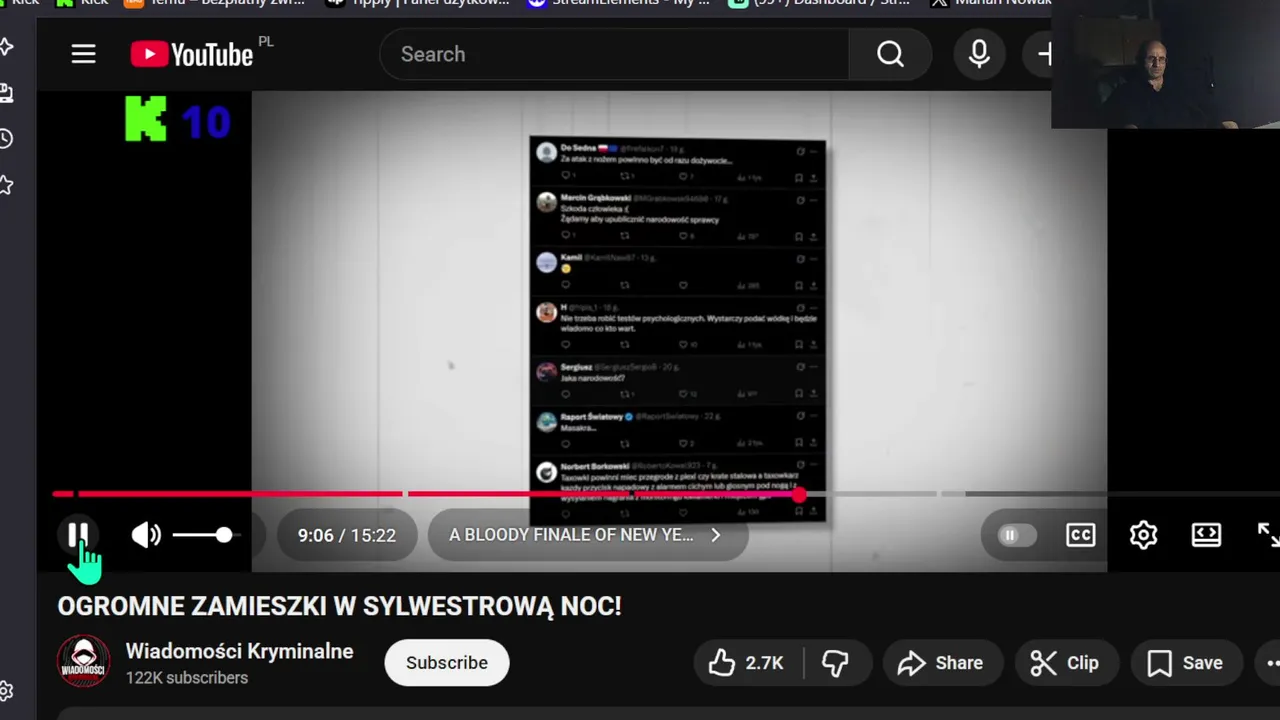Start voice search with microphone icon
Image resolution: width=1280 pixels, height=720 pixels.
[979, 54]
